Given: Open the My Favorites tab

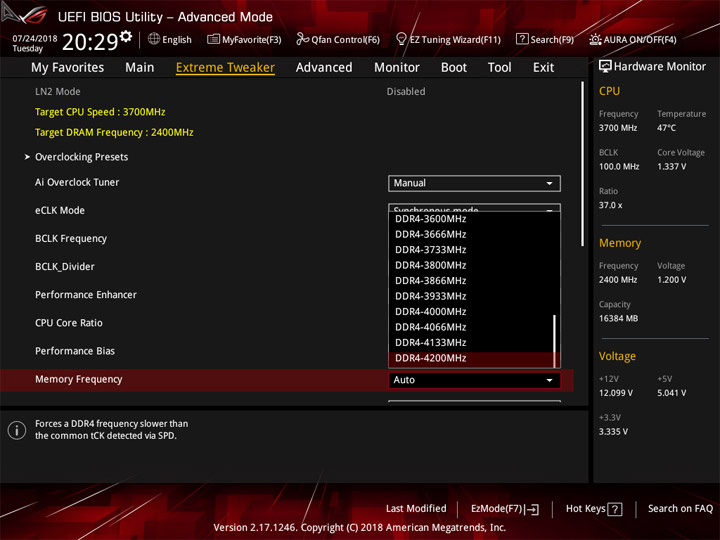Looking at the screenshot, I should pos(68,68).
